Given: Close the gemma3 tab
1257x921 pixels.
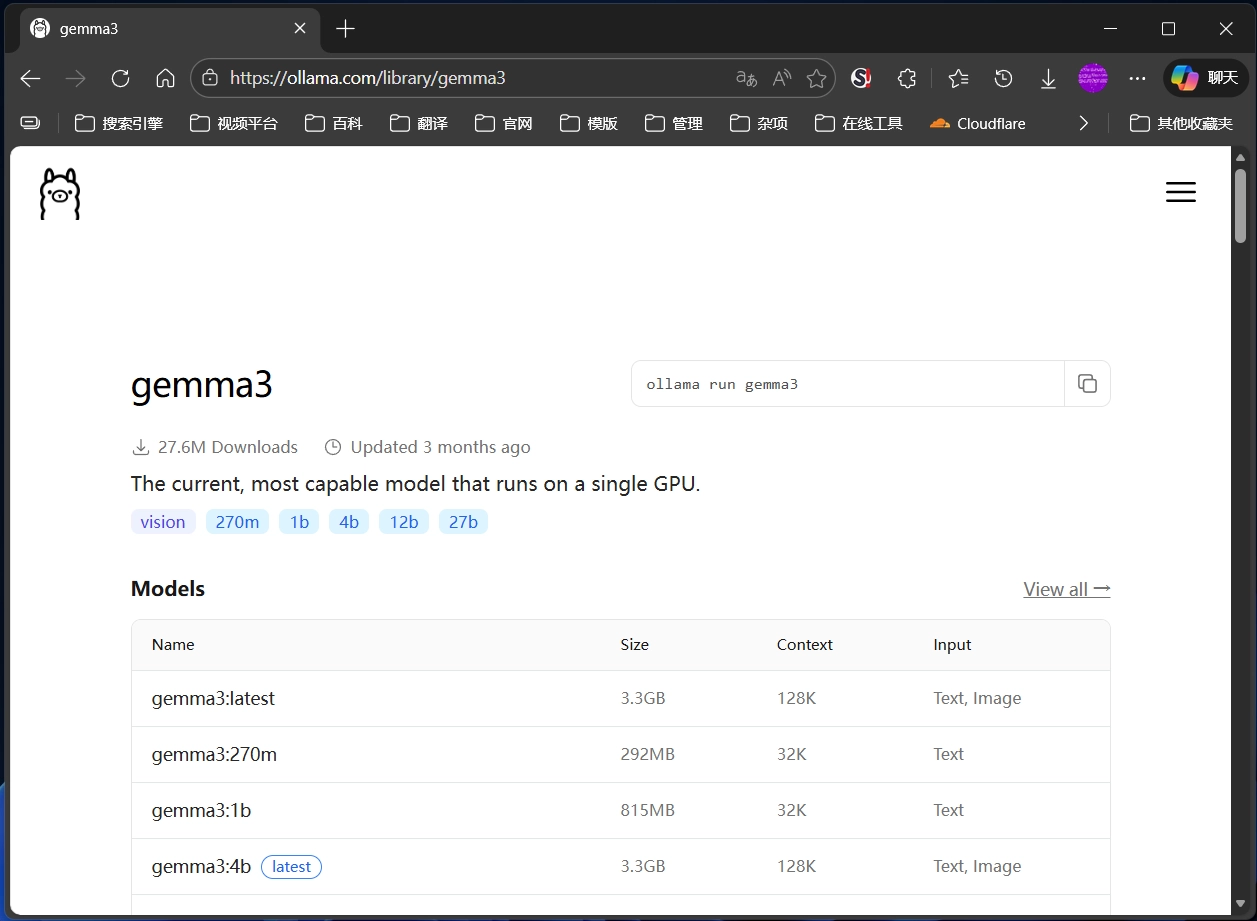Looking at the screenshot, I should tap(300, 29).
